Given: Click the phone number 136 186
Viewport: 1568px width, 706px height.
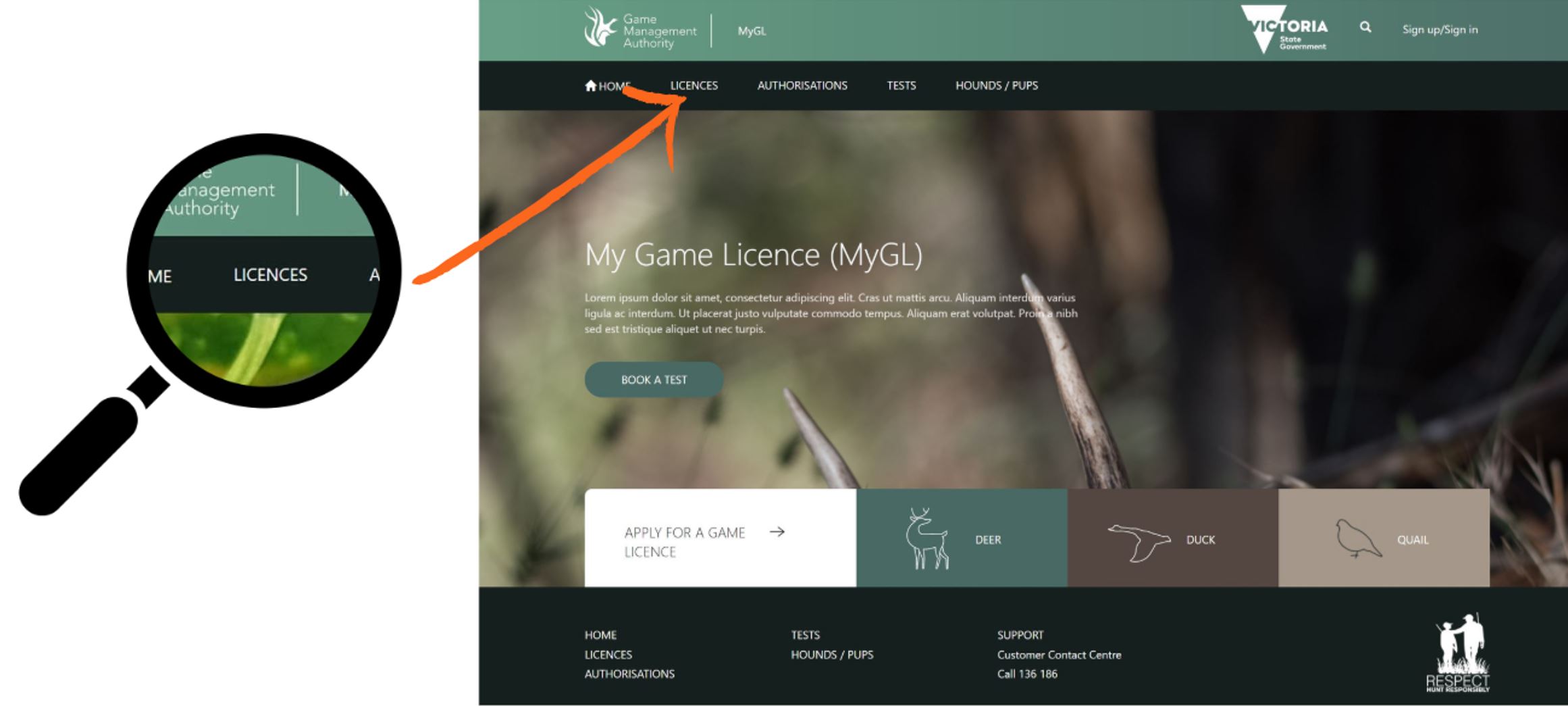Looking at the screenshot, I should coord(1040,674).
